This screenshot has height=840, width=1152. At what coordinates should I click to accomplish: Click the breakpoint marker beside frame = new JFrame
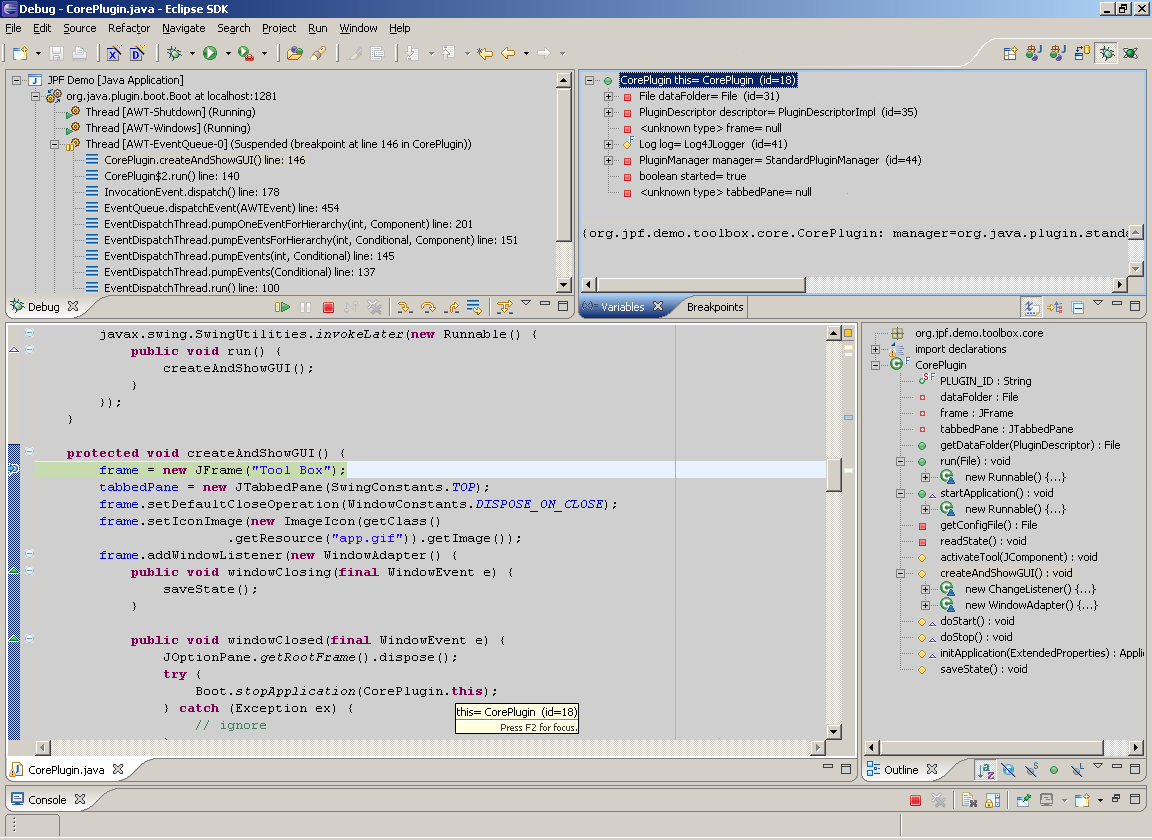click(x=13, y=470)
